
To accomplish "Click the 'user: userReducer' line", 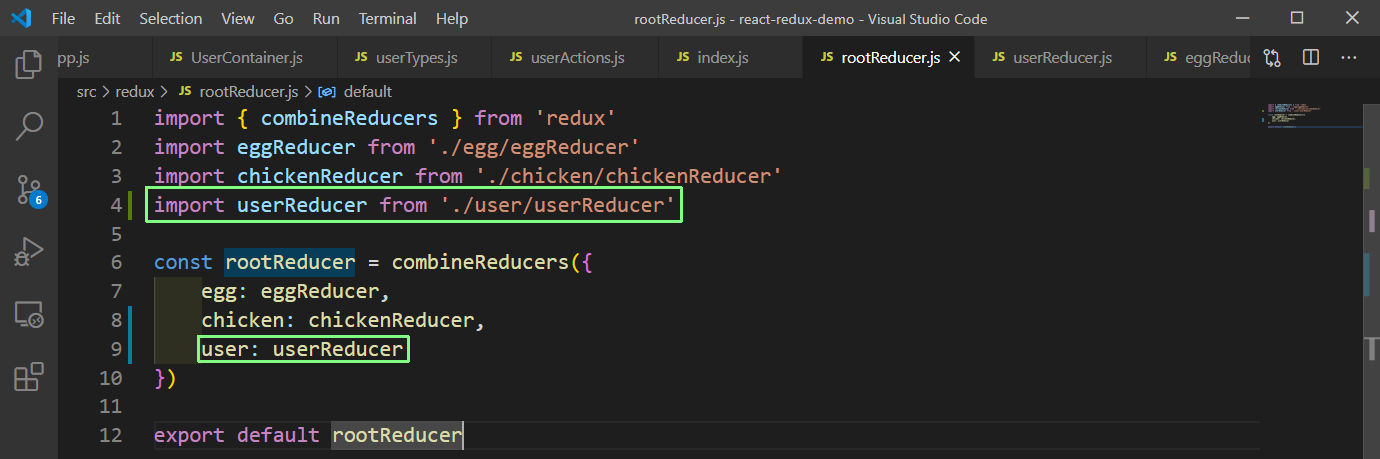I will point(302,349).
